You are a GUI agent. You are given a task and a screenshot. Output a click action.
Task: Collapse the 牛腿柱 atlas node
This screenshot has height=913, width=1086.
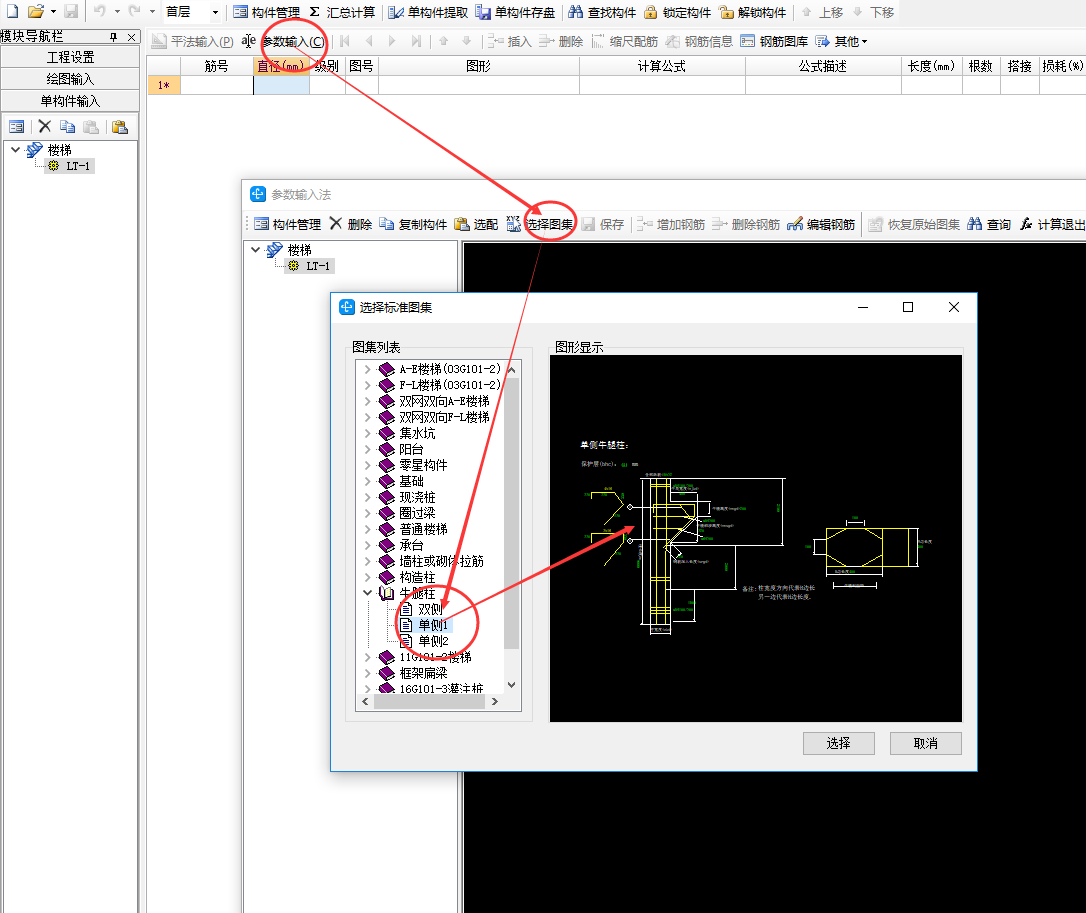(368, 593)
